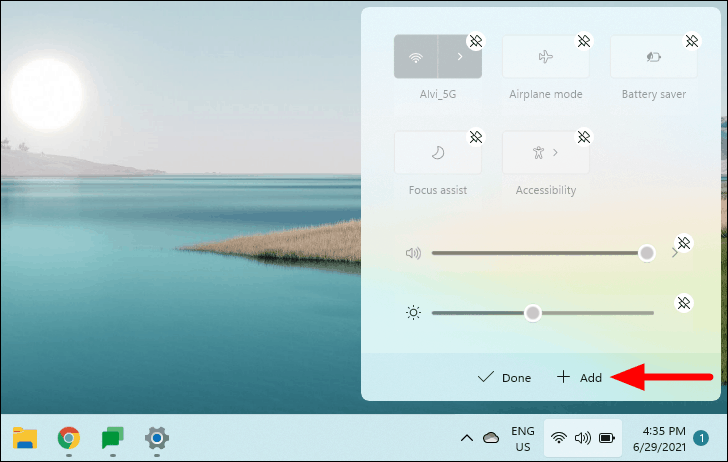The width and height of the screenshot is (728, 462).
Task: Unpin the Accessibility tile
Action: pyautogui.click(x=584, y=137)
